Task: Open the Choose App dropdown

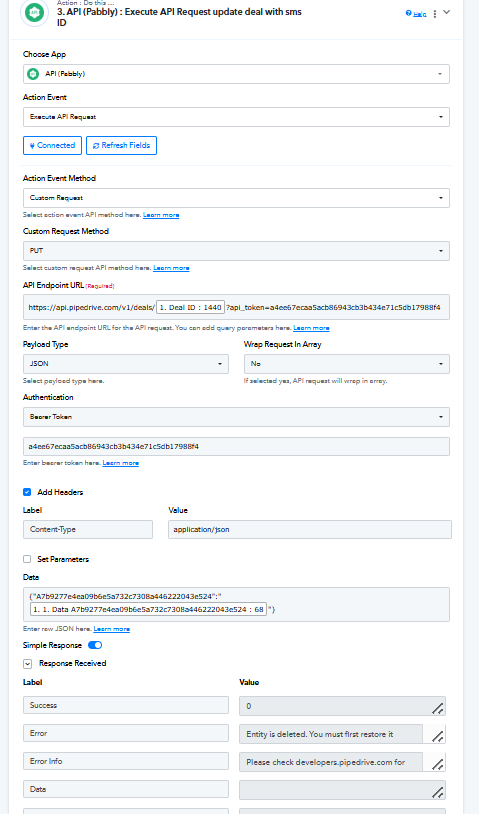Action: click(x=236, y=74)
